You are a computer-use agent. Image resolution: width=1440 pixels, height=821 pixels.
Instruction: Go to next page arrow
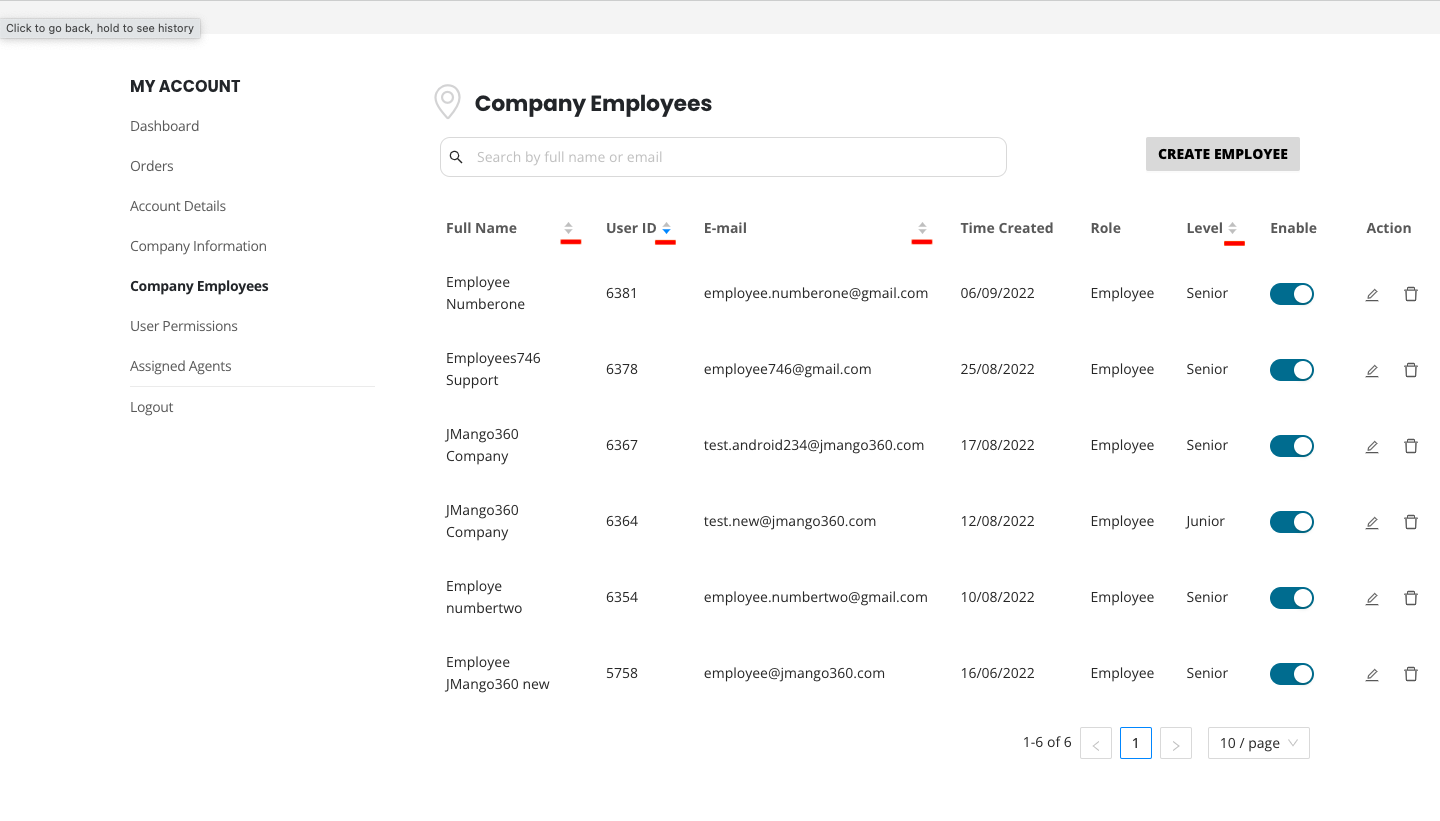click(1176, 744)
